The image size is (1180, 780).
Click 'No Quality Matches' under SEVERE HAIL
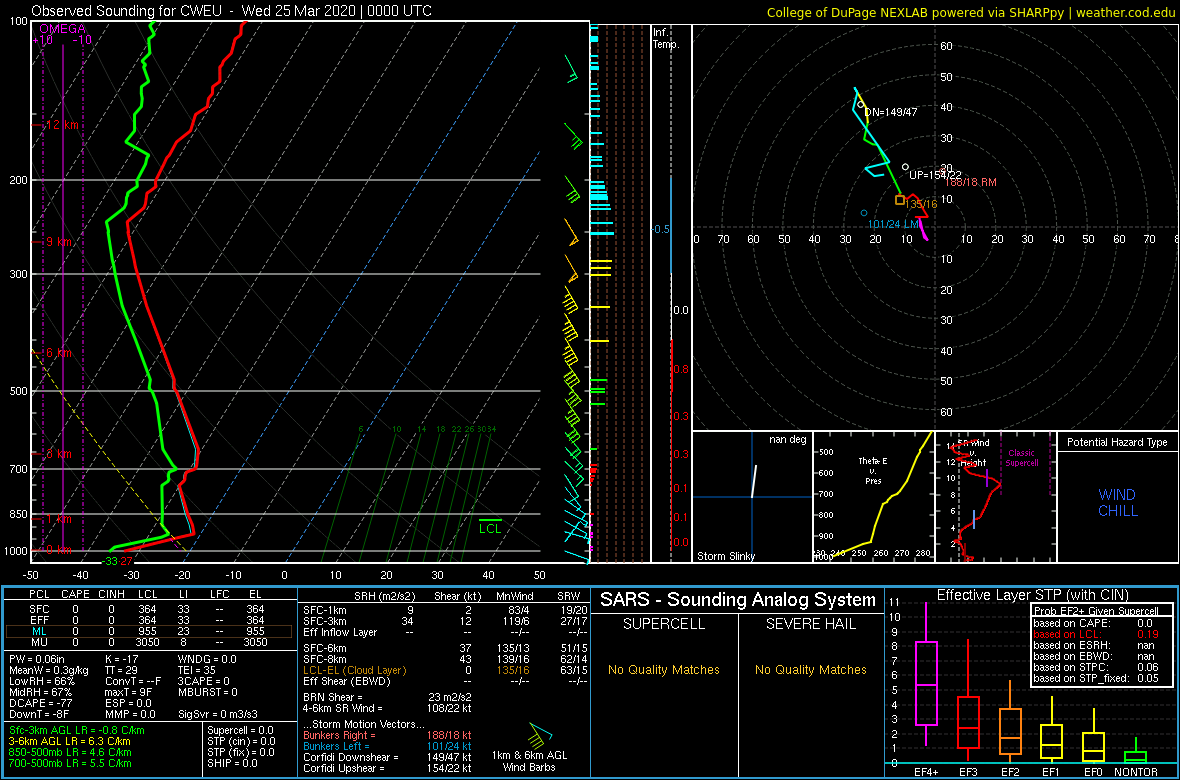click(x=811, y=669)
